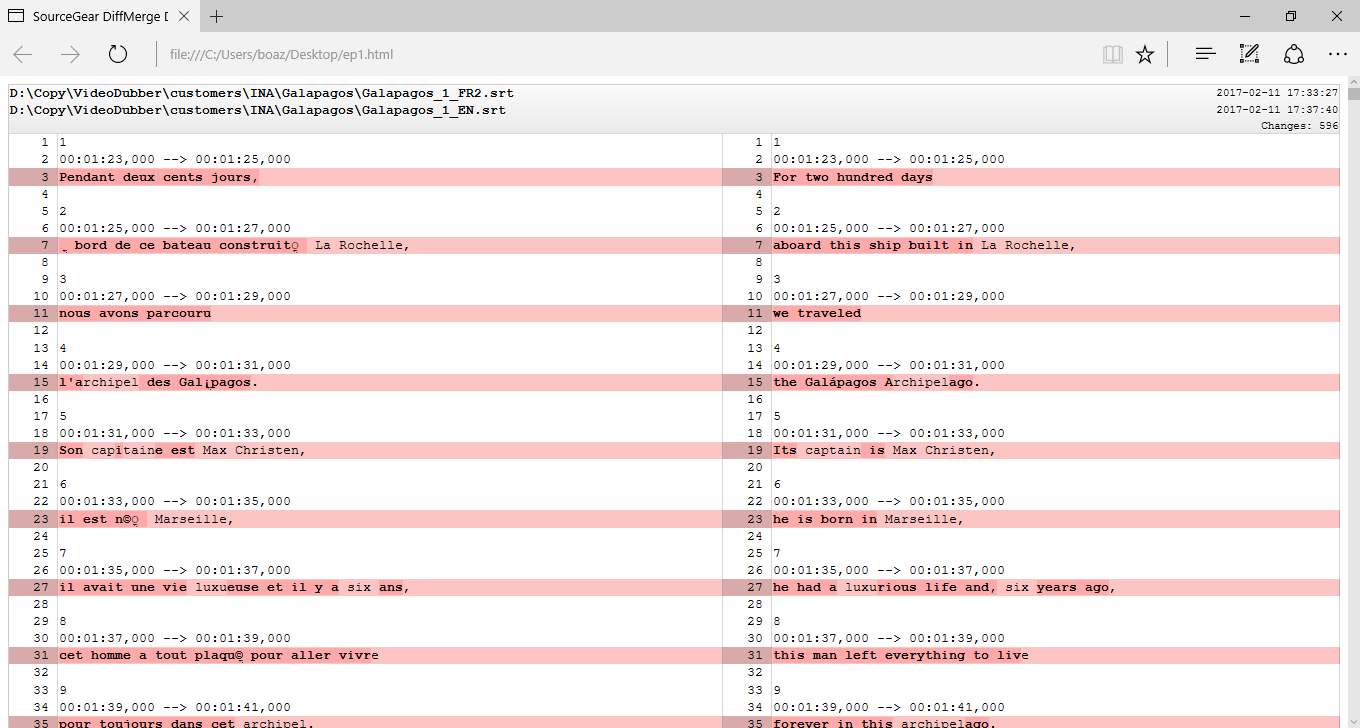Select the SourceGear DiffMerge tab
Screen dimensions: 1360x728
point(100,16)
